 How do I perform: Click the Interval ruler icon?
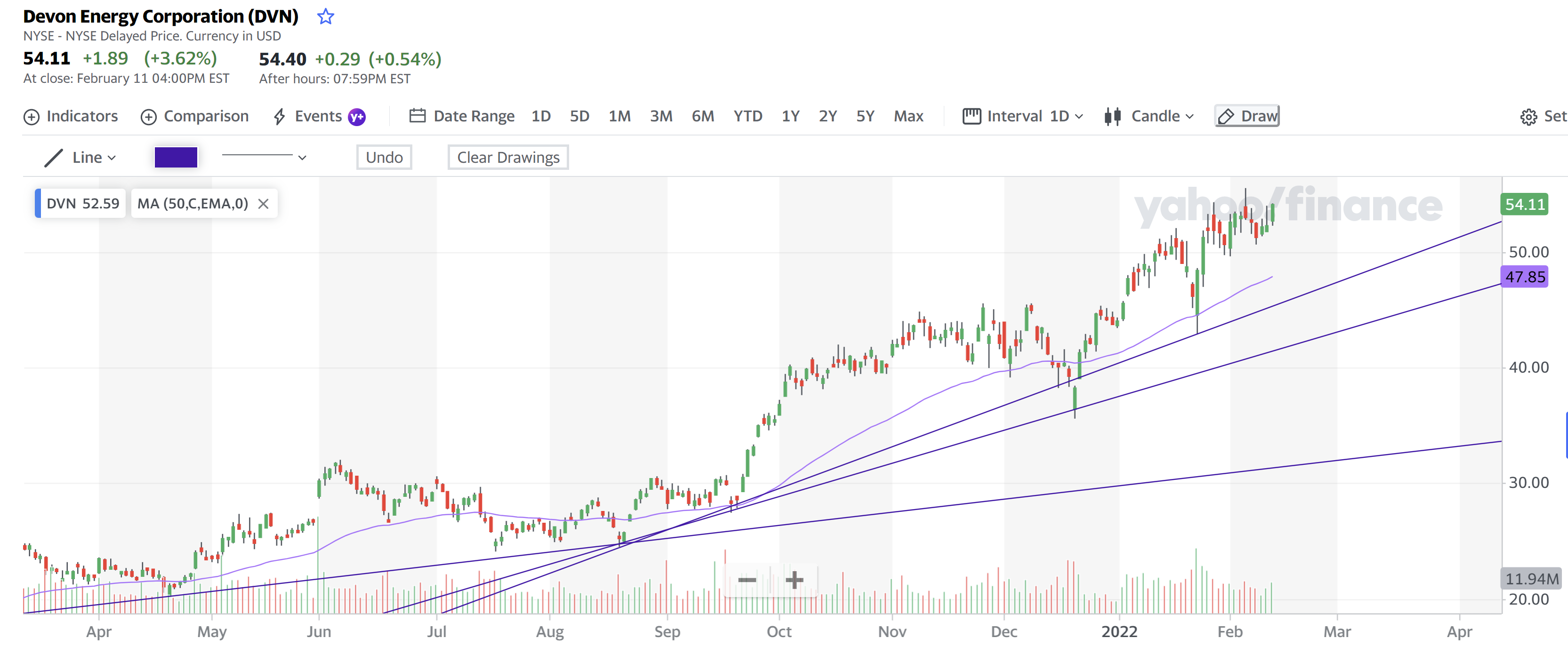pos(972,116)
